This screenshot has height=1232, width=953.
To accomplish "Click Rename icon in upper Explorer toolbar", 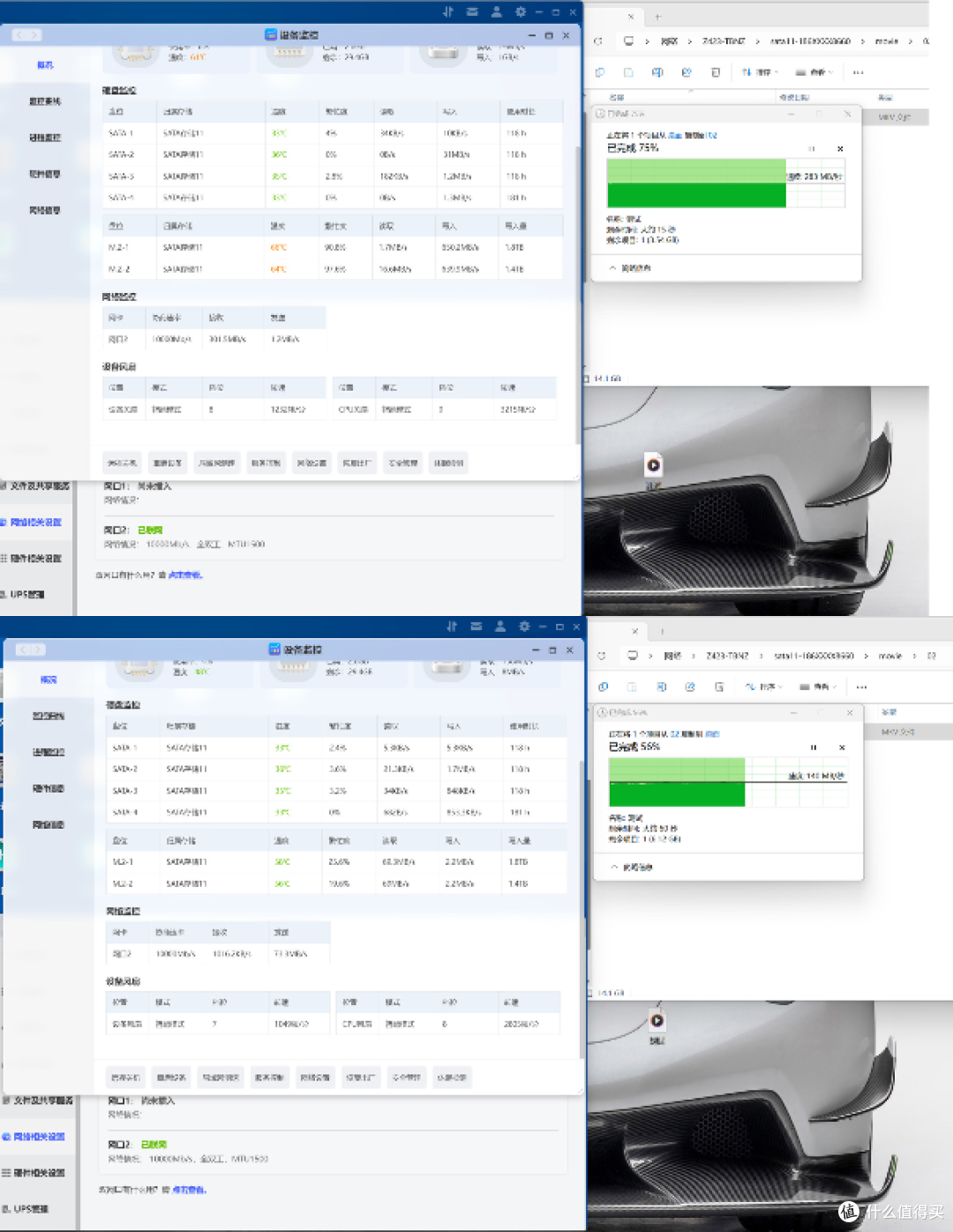I will (x=657, y=72).
